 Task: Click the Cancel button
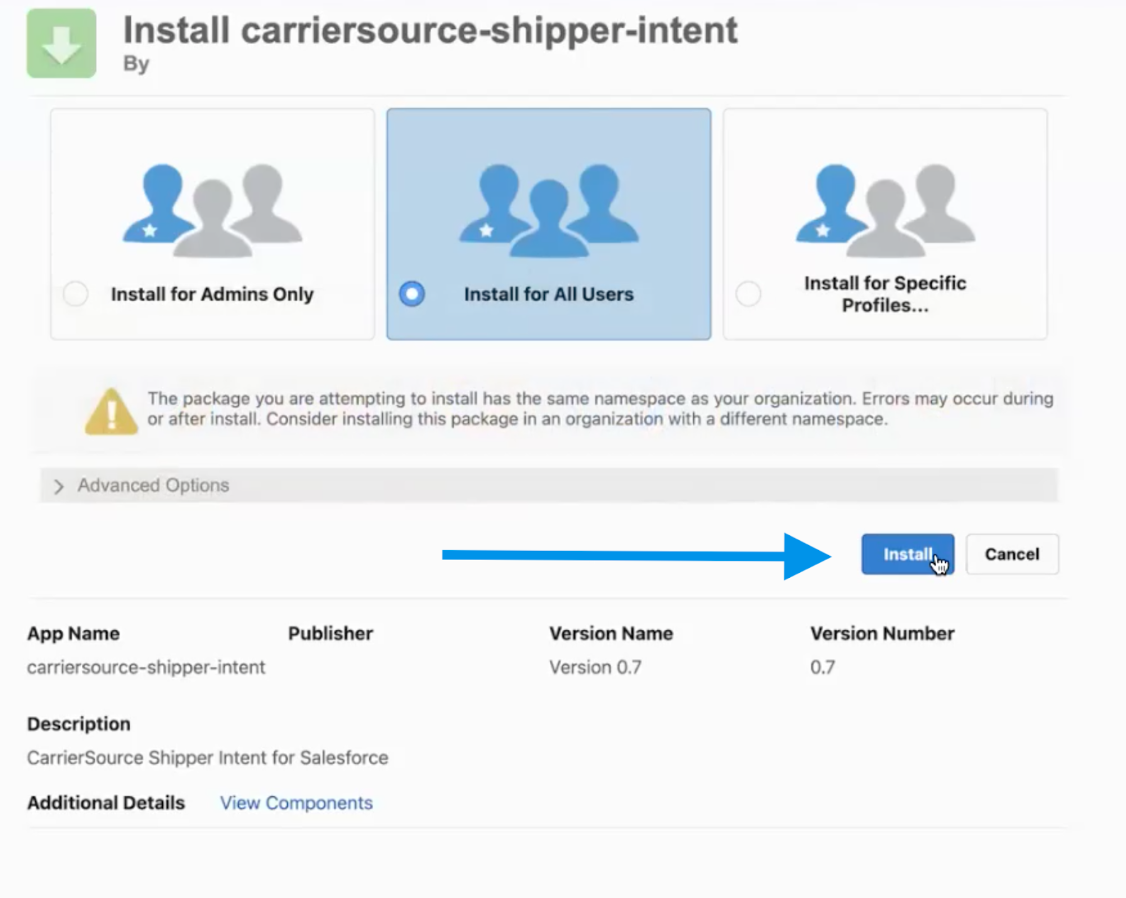pyautogui.click(x=1012, y=554)
